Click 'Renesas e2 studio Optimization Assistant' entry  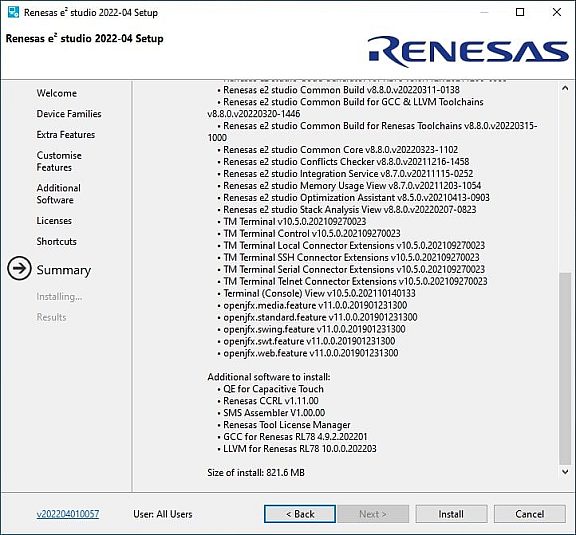click(356, 198)
